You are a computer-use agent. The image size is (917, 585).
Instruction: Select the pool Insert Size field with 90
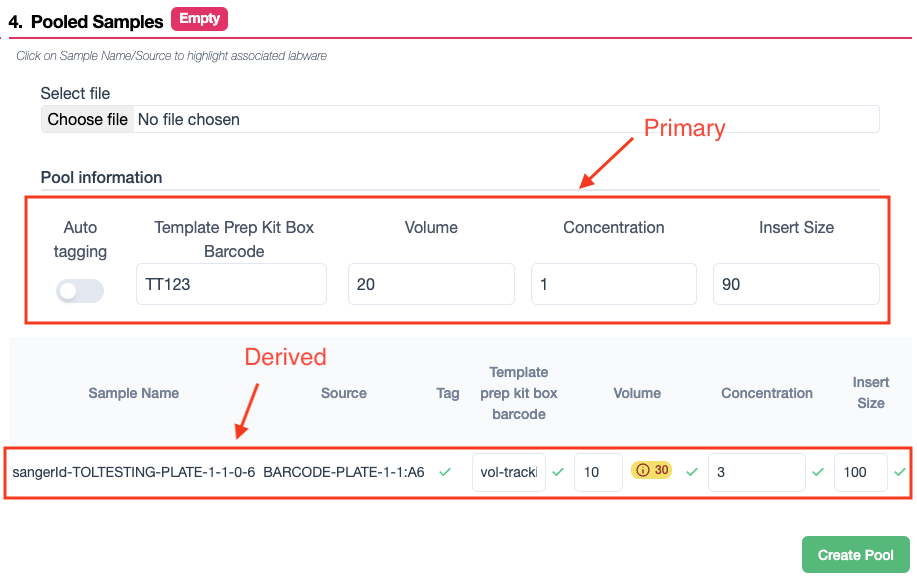point(796,284)
